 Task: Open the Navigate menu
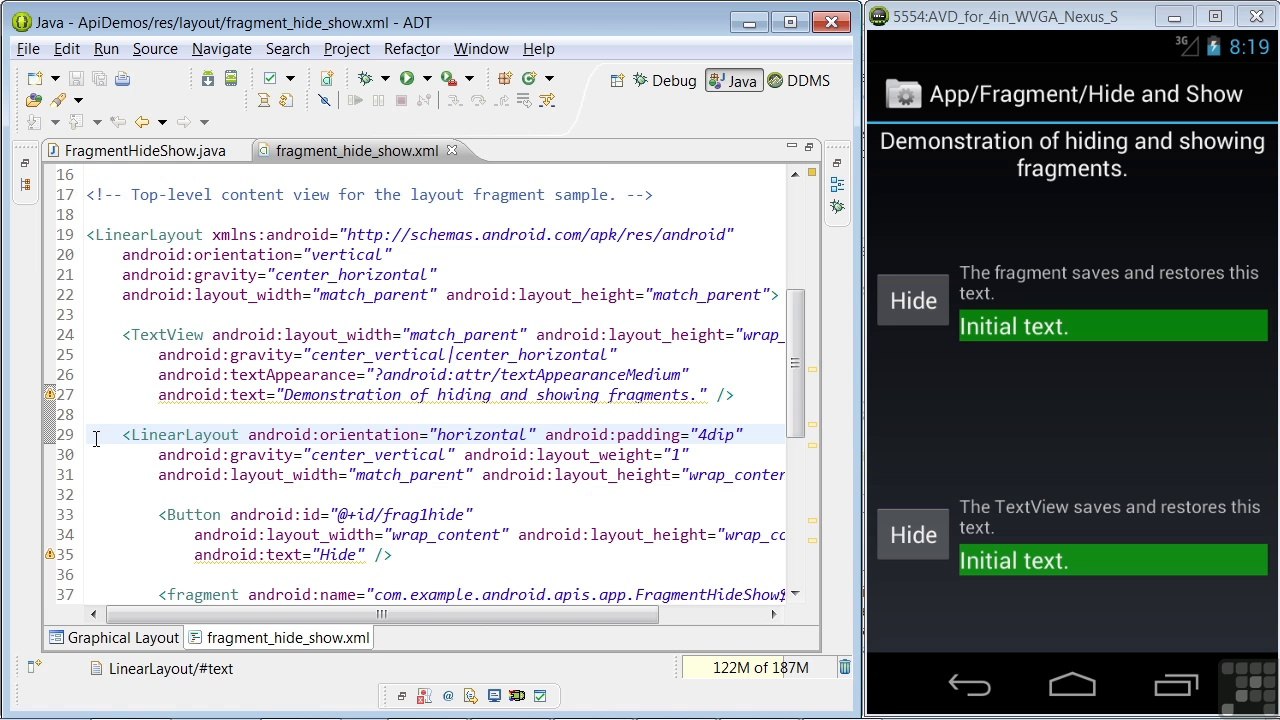[x=221, y=49]
